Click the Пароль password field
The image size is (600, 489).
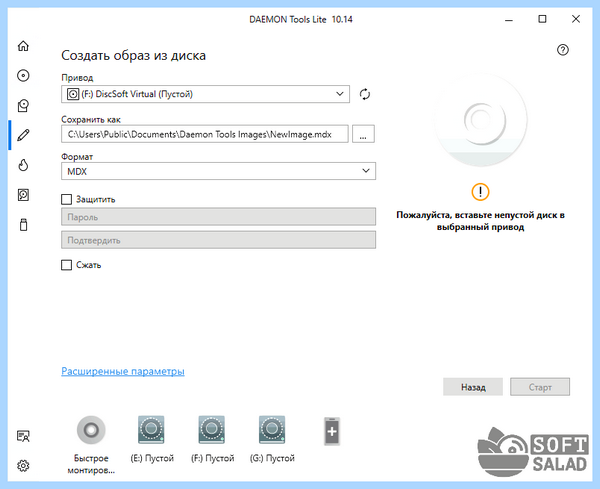(218, 217)
